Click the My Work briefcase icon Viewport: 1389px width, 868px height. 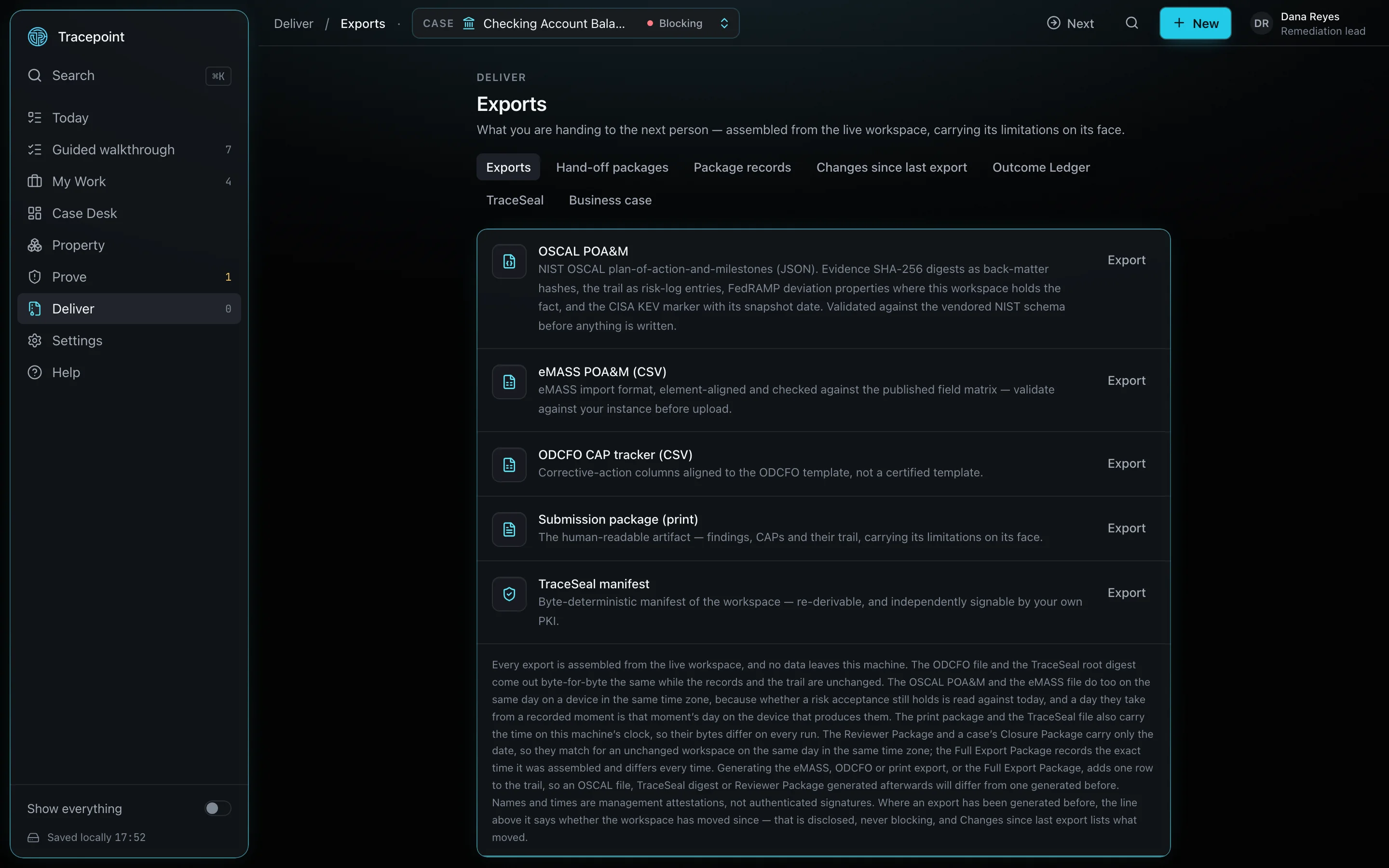click(x=34, y=181)
